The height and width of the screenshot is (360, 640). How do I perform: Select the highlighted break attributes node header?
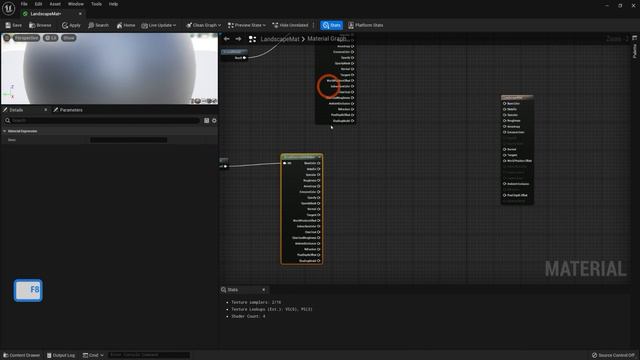(302, 157)
